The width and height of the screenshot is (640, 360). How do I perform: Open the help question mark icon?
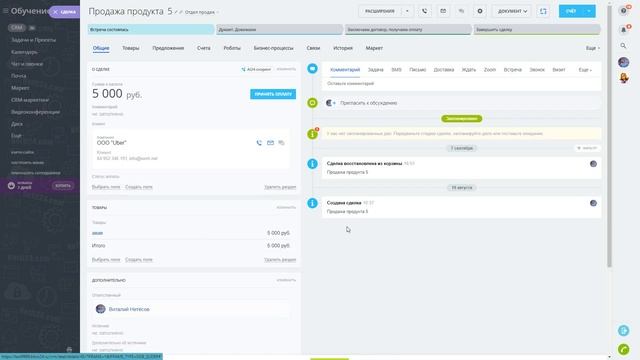(623, 11)
